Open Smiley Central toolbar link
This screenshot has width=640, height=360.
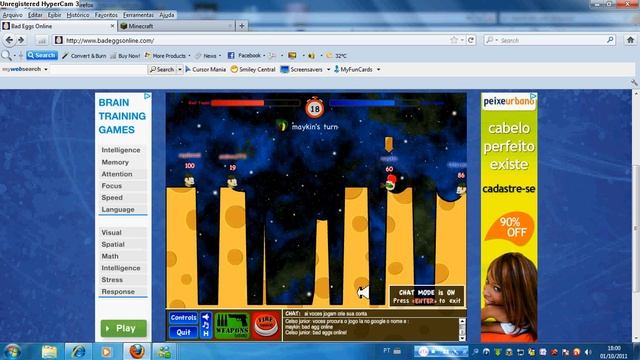[x=253, y=69]
